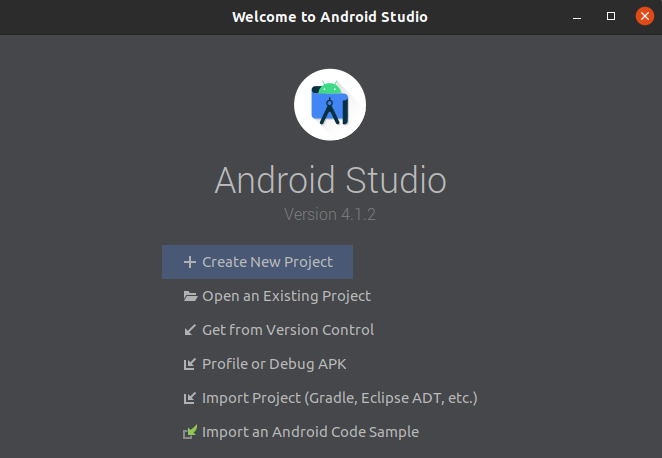The height and width of the screenshot is (458, 662).
Task: Minimize the Welcome window
Action: tap(577, 17)
